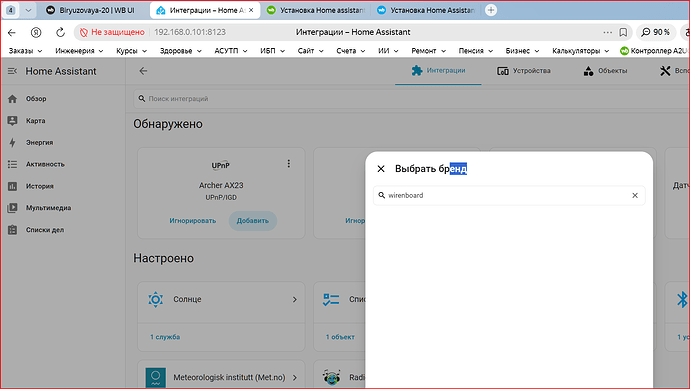Open the Заказы bookmarks folder
The image size is (690, 389).
[x=26, y=51]
